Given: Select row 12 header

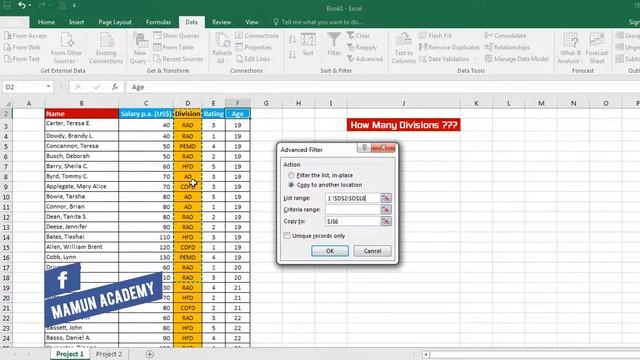Looking at the screenshot, I should (6, 217).
